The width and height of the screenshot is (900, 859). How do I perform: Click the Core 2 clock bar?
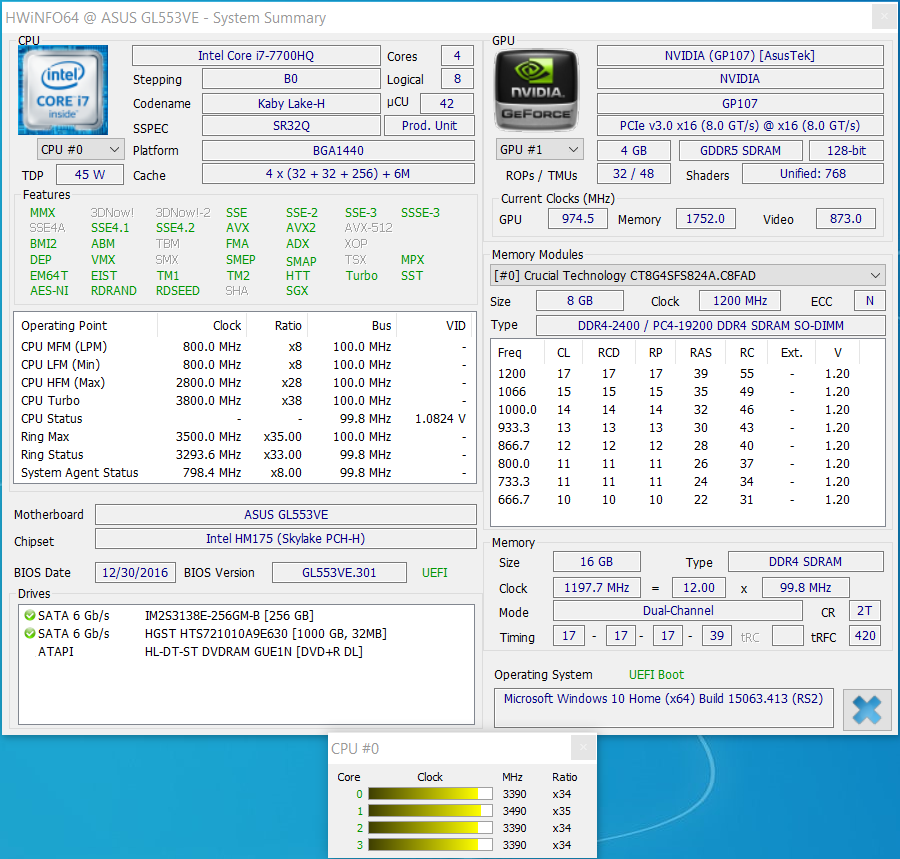(430, 828)
